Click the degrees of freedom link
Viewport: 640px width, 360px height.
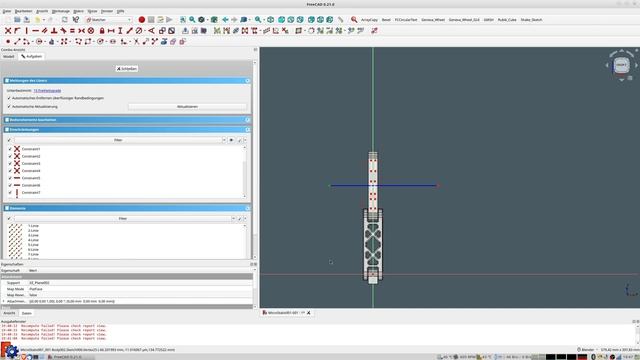[x=47, y=91]
